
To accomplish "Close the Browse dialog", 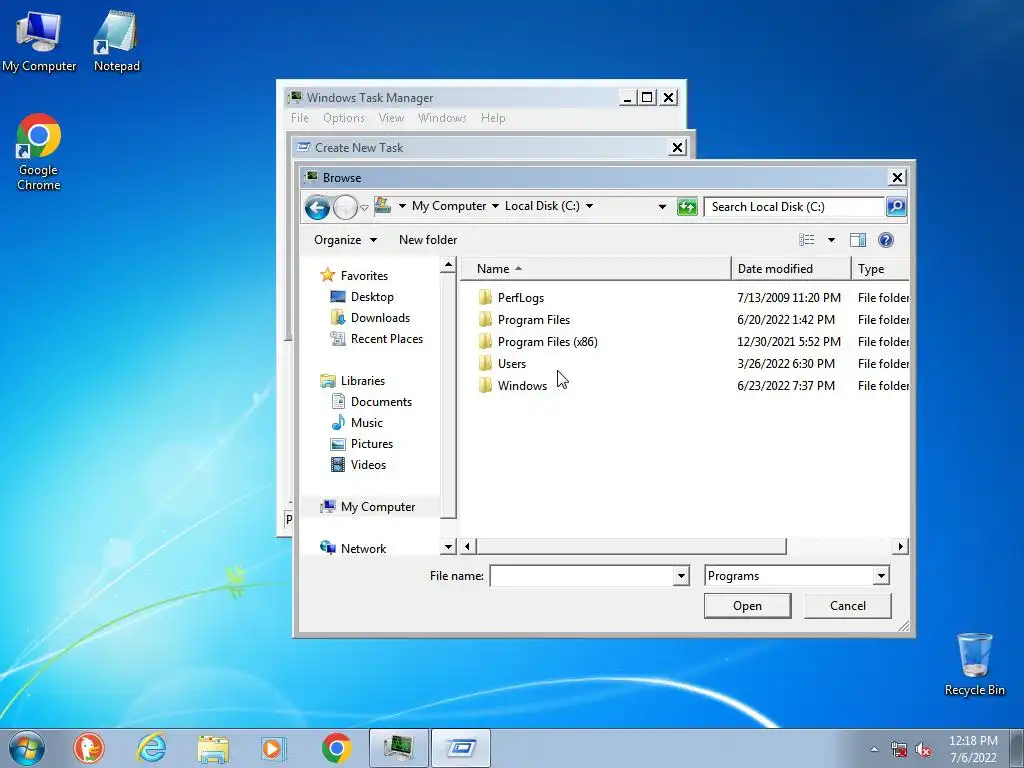I will tap(897, 178).
